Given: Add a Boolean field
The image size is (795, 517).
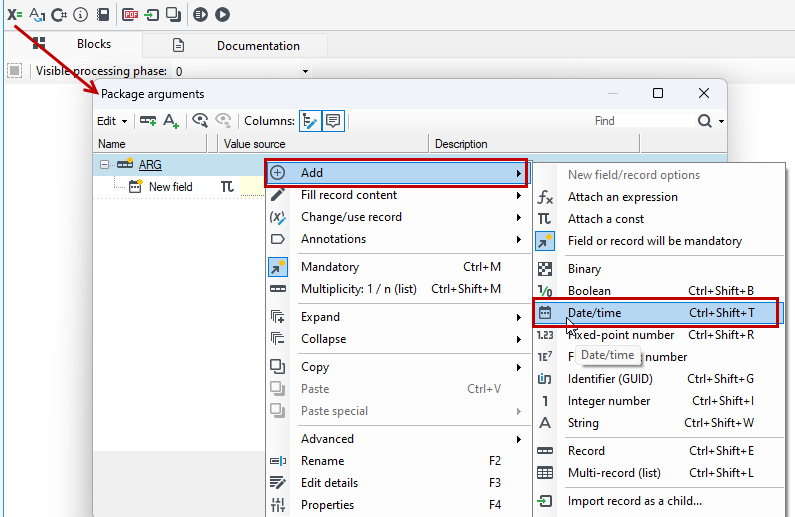Looking at the screenshot, I should click(x=659, y=291).
